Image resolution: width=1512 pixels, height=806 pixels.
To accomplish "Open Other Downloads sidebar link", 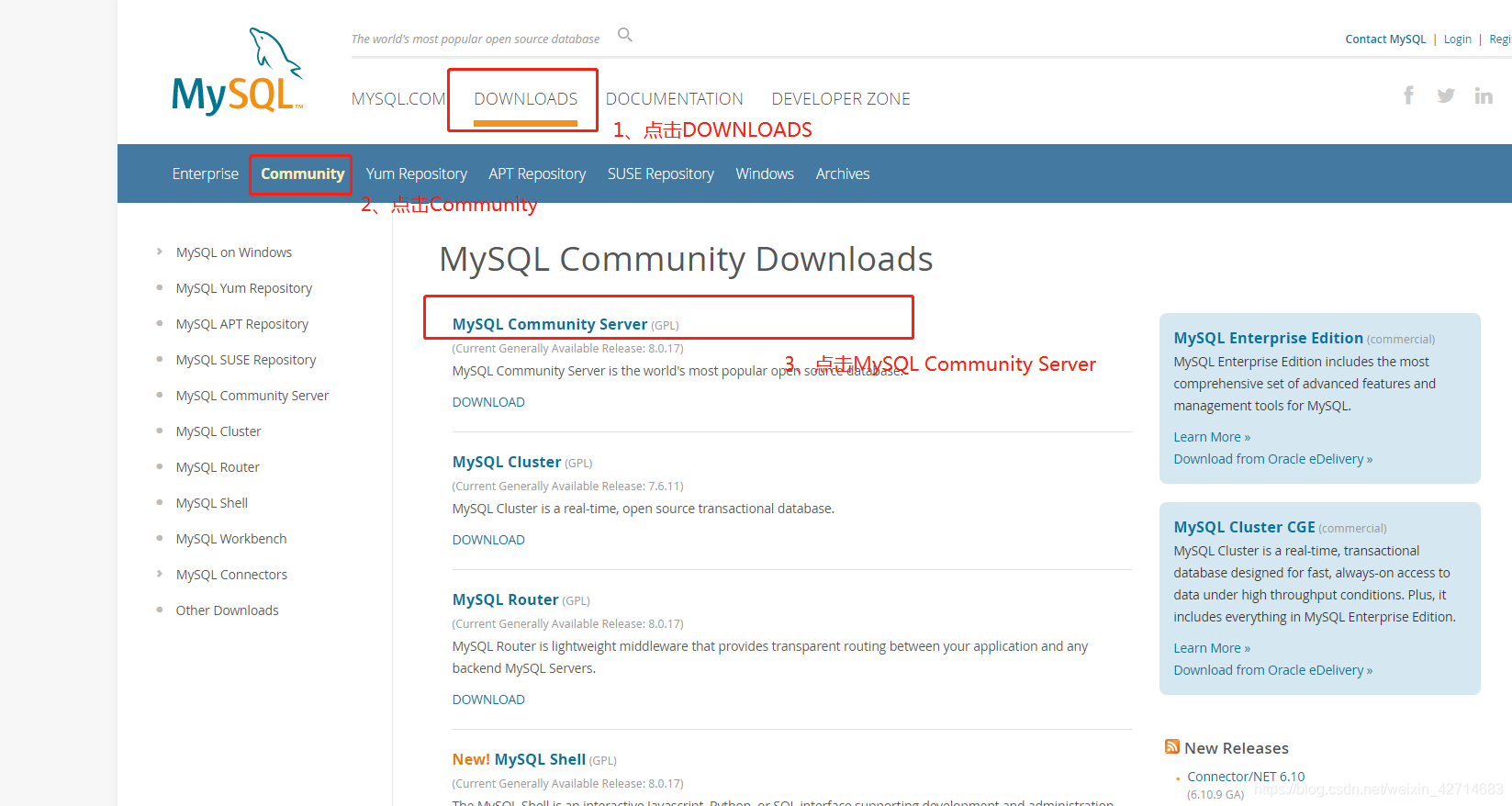I will (227, 610).
